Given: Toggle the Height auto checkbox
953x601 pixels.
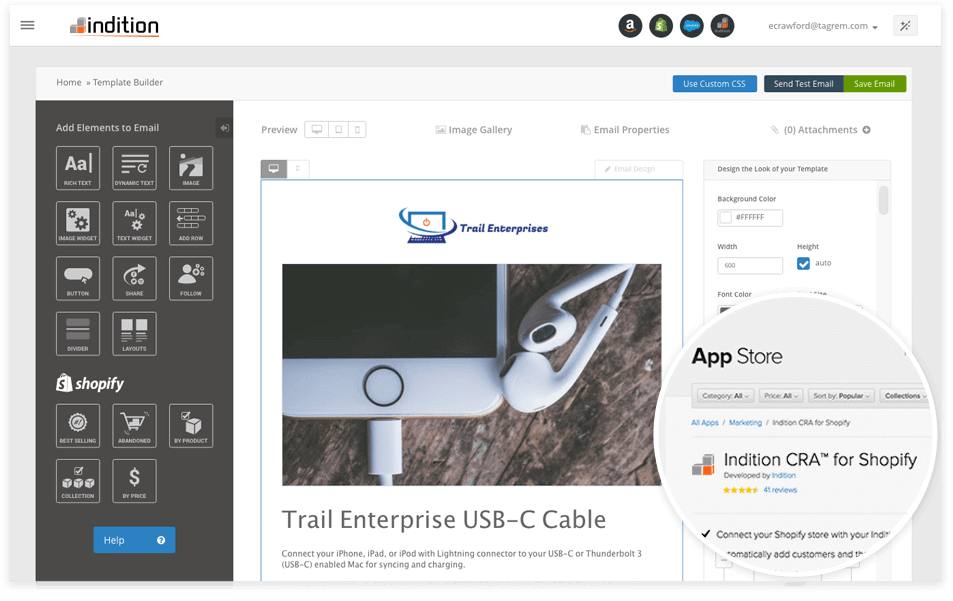Looking at the screenshot, I should click(x=803, y=264).
